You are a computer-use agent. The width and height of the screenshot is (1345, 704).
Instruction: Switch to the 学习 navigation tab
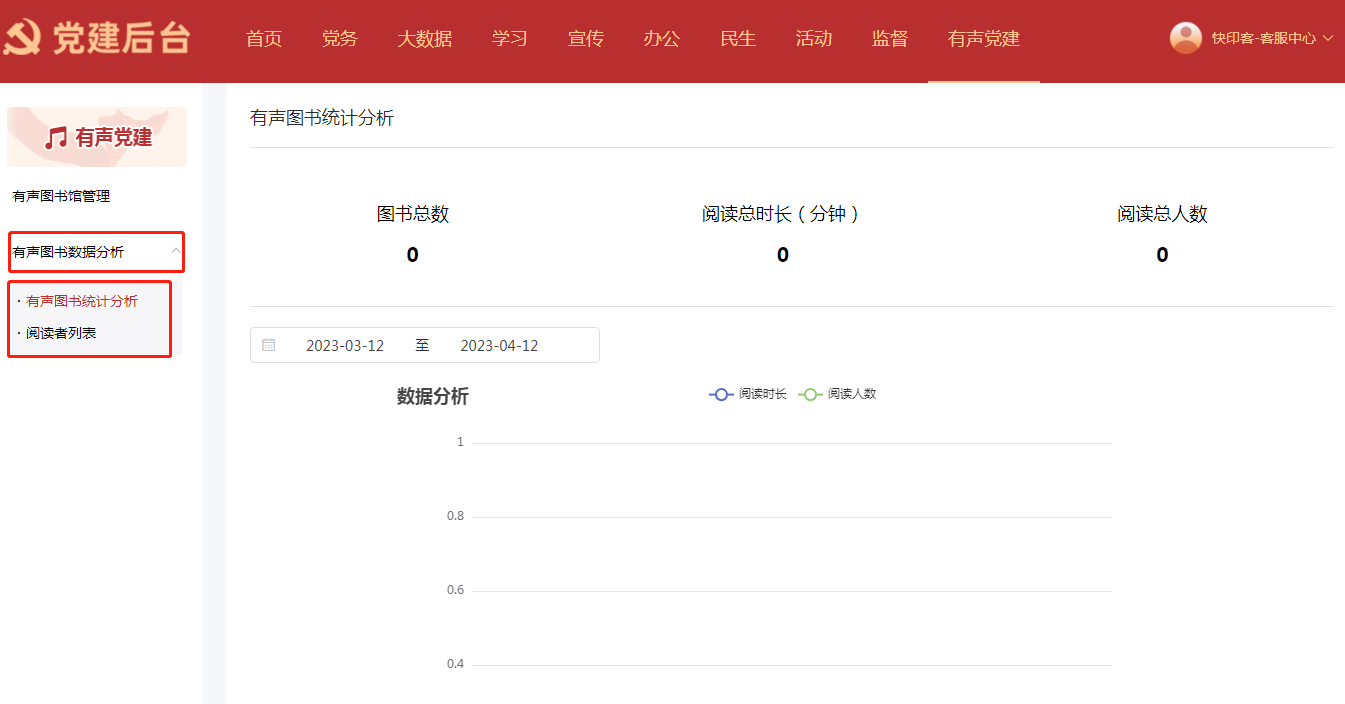pyautogui.click(x=510, y=39)
